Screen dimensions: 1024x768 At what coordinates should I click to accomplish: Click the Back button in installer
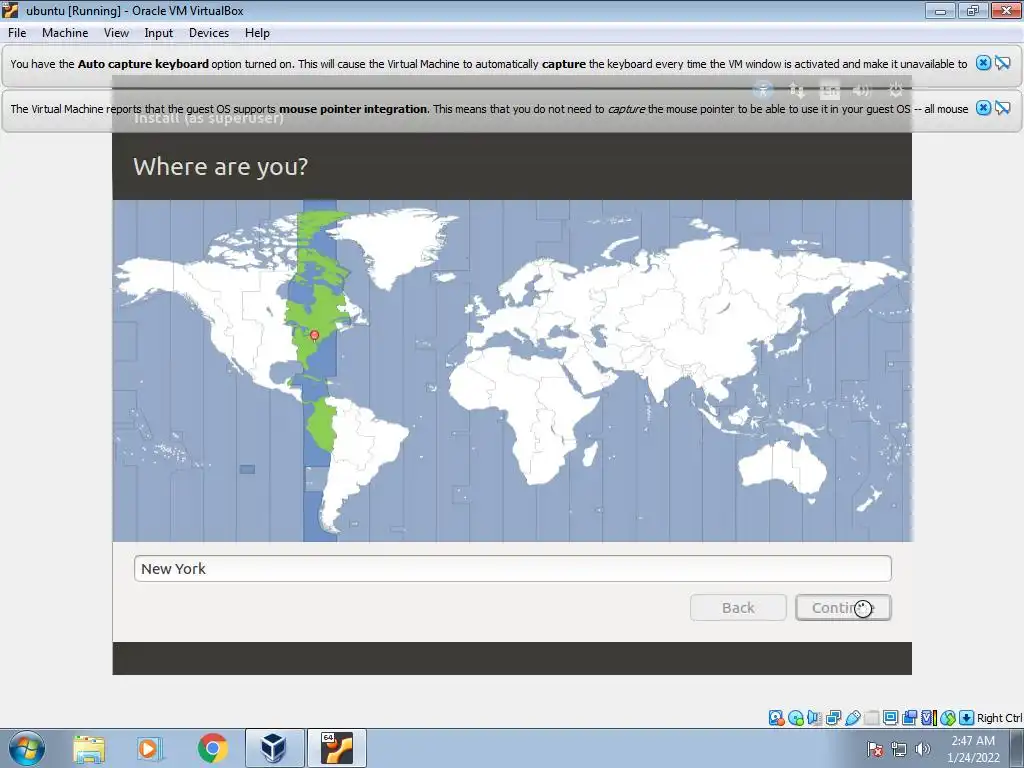tap(738, 607)
